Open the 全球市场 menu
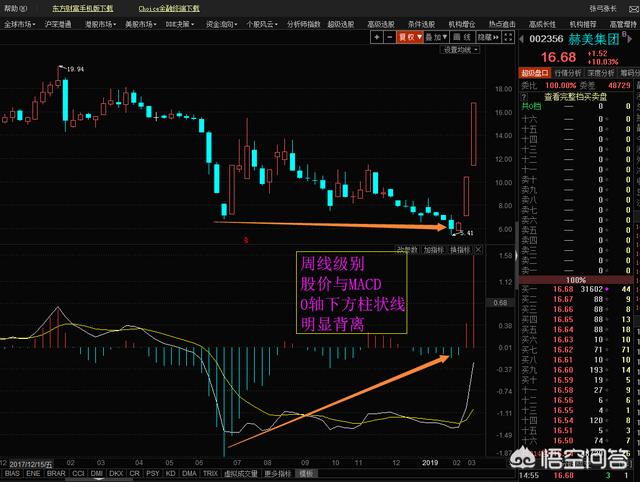 [x=20, y=24]
